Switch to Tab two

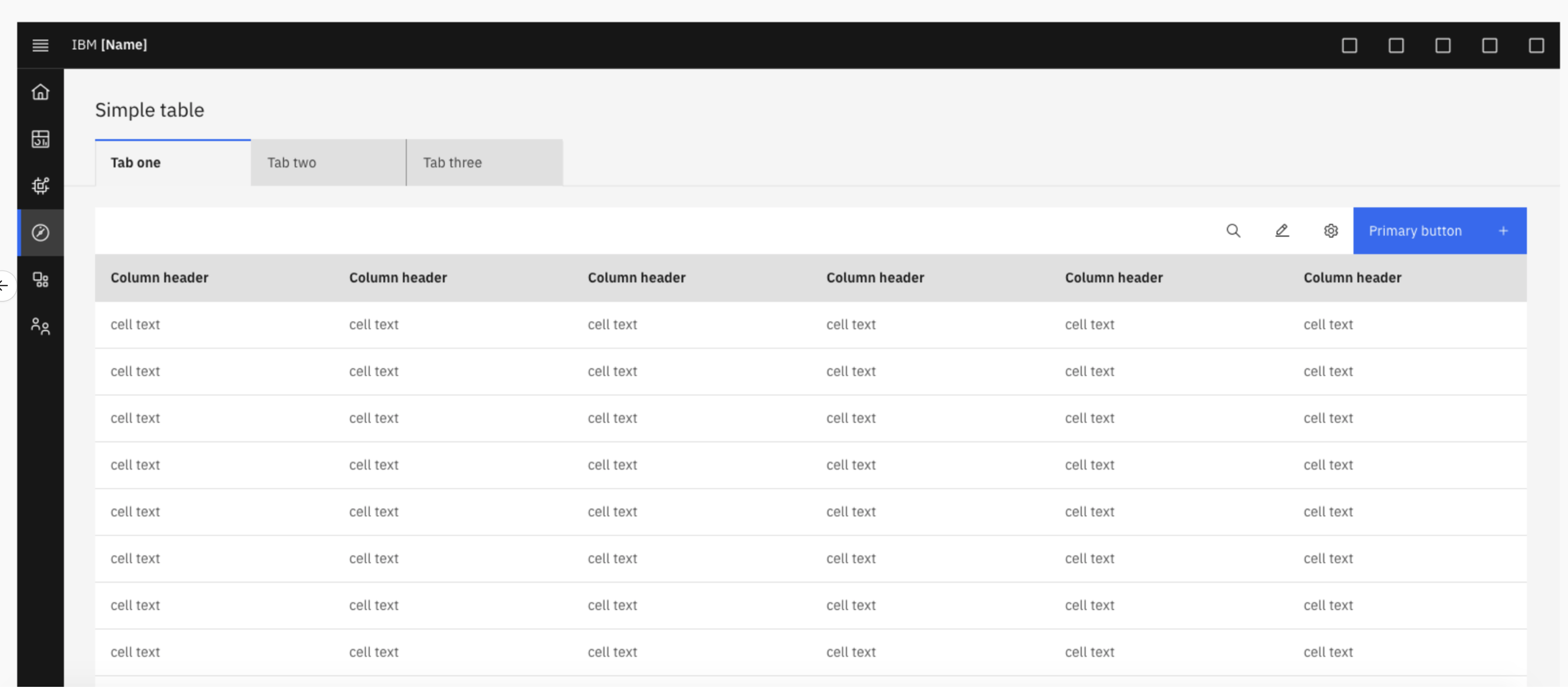[x=291, y=162]
